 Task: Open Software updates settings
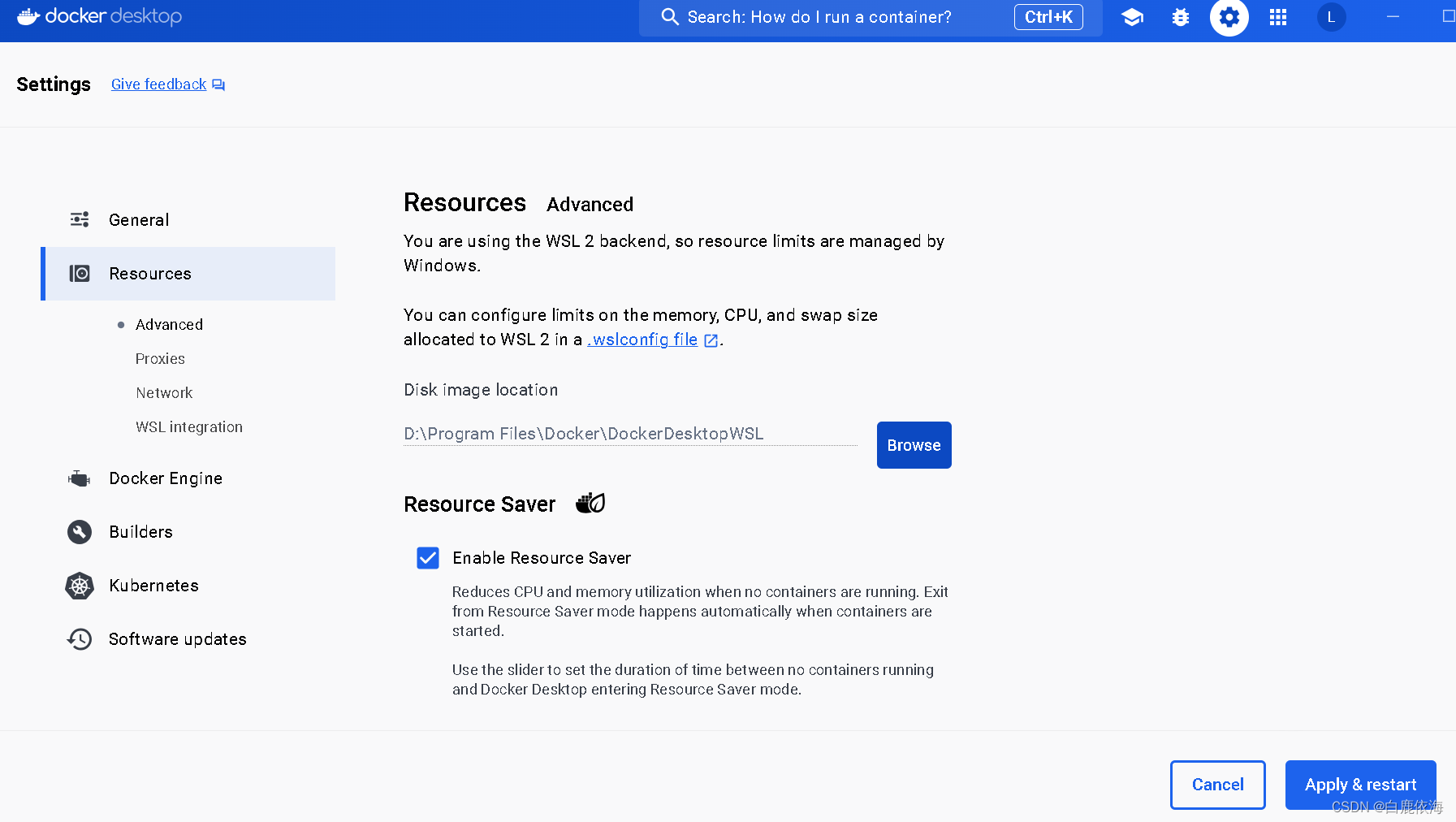point(177,639)
